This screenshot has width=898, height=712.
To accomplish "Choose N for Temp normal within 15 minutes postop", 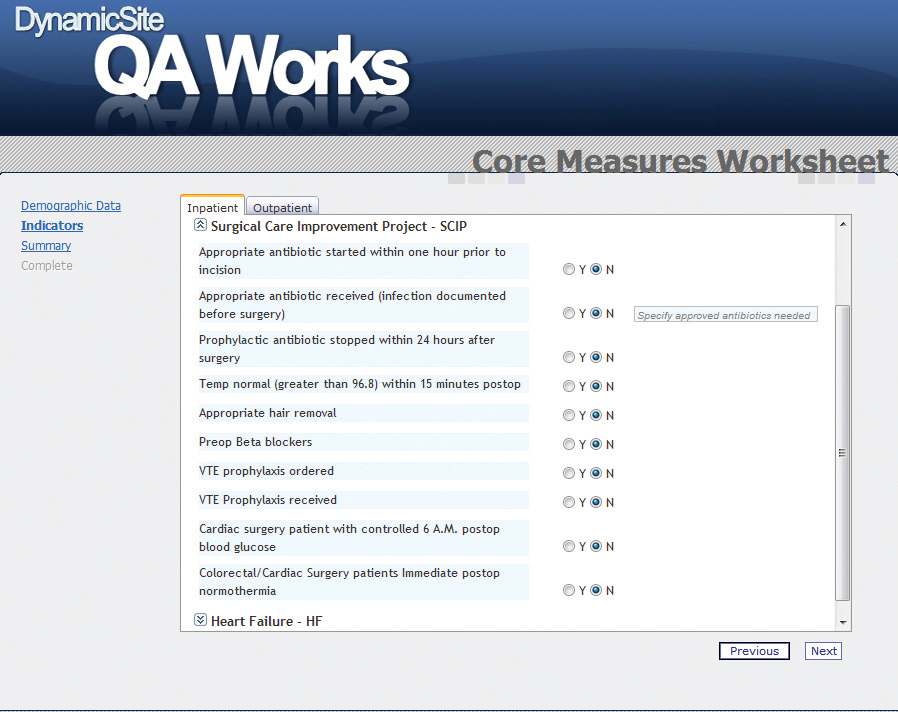I will coord(596,386).
